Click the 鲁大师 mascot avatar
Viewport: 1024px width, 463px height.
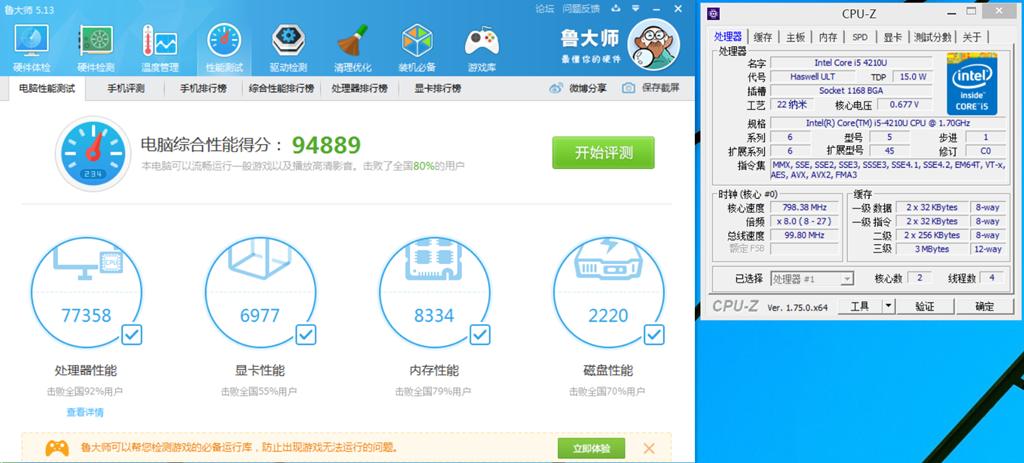pyautogui.click(x=653, y=44)
